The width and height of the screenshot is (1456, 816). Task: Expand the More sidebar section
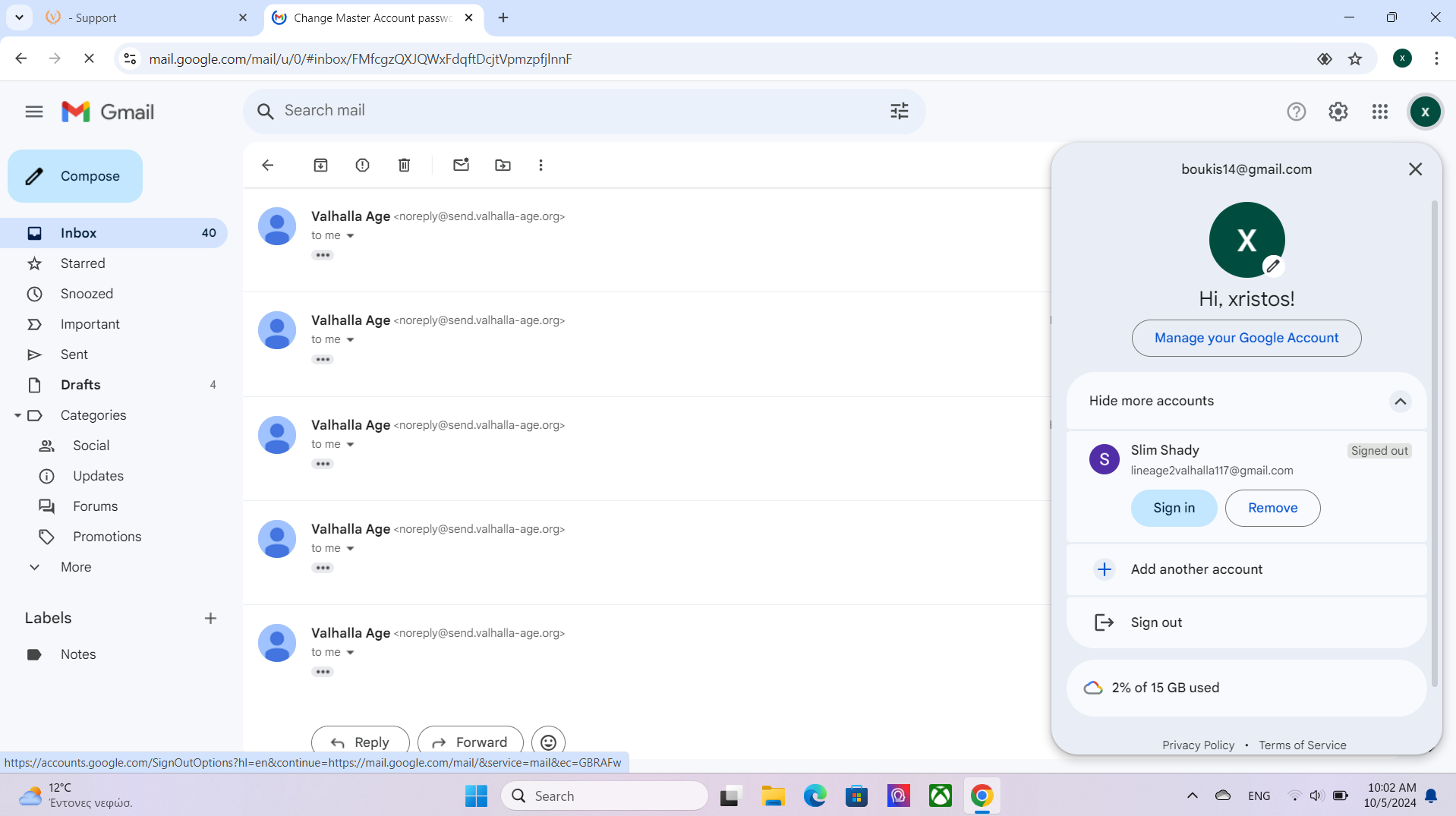point(76,567)
